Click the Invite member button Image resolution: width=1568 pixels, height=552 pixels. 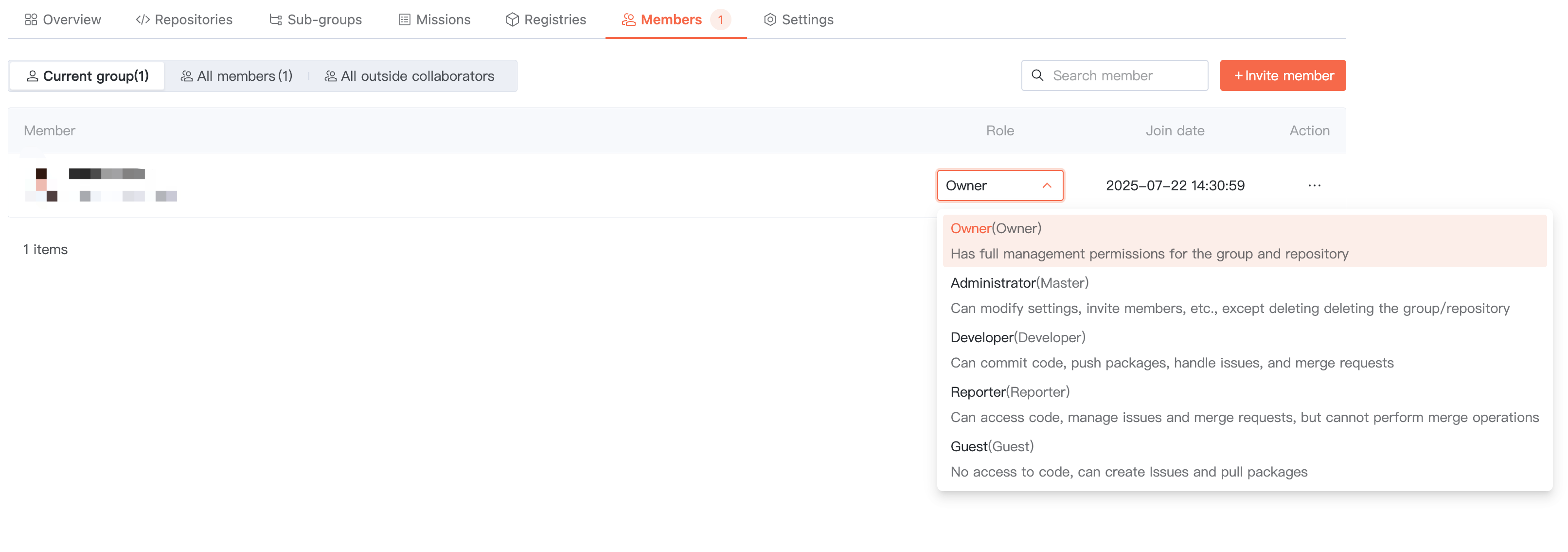1283,75
